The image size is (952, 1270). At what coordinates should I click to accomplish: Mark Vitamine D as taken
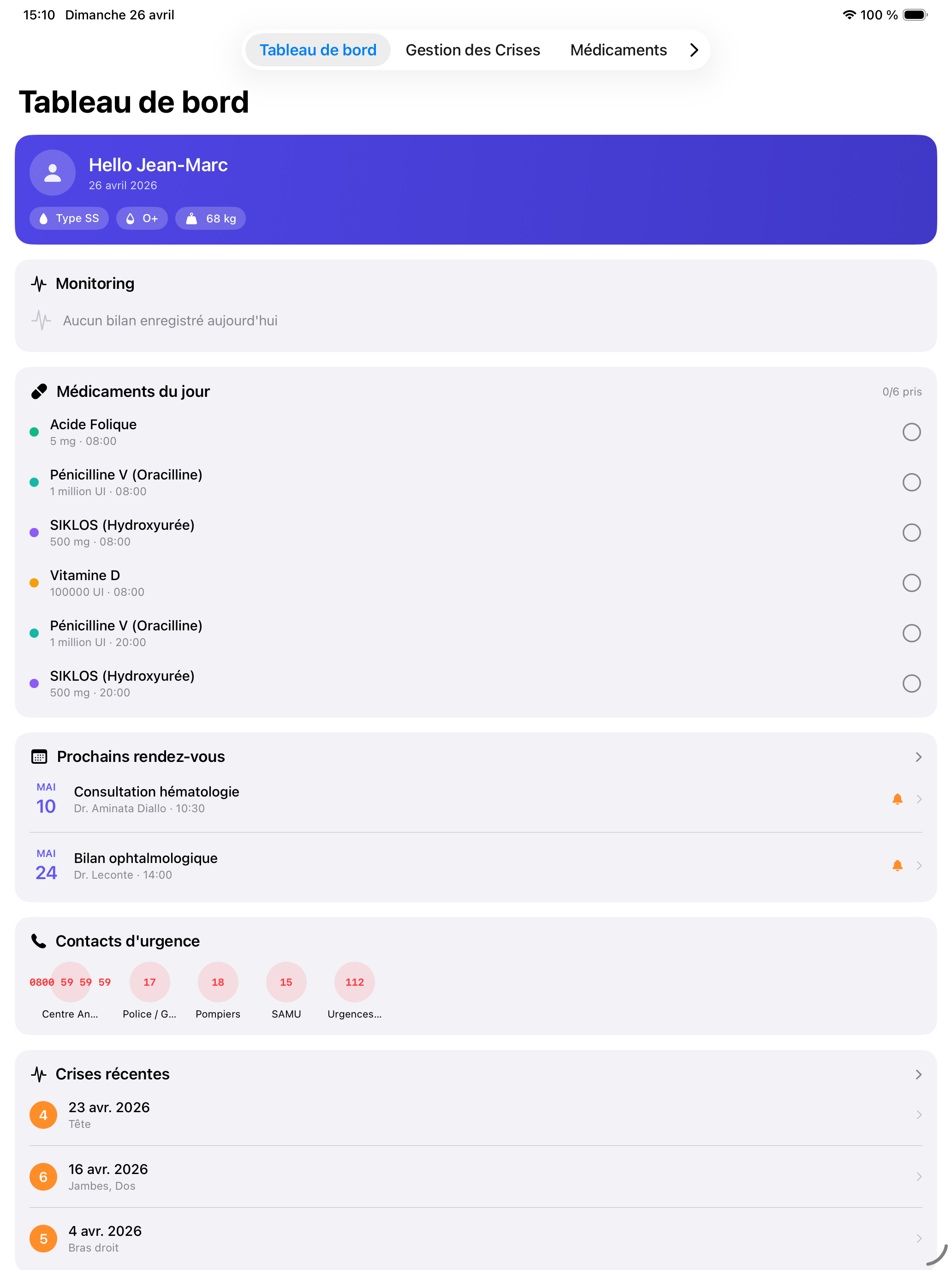point(911,583)
